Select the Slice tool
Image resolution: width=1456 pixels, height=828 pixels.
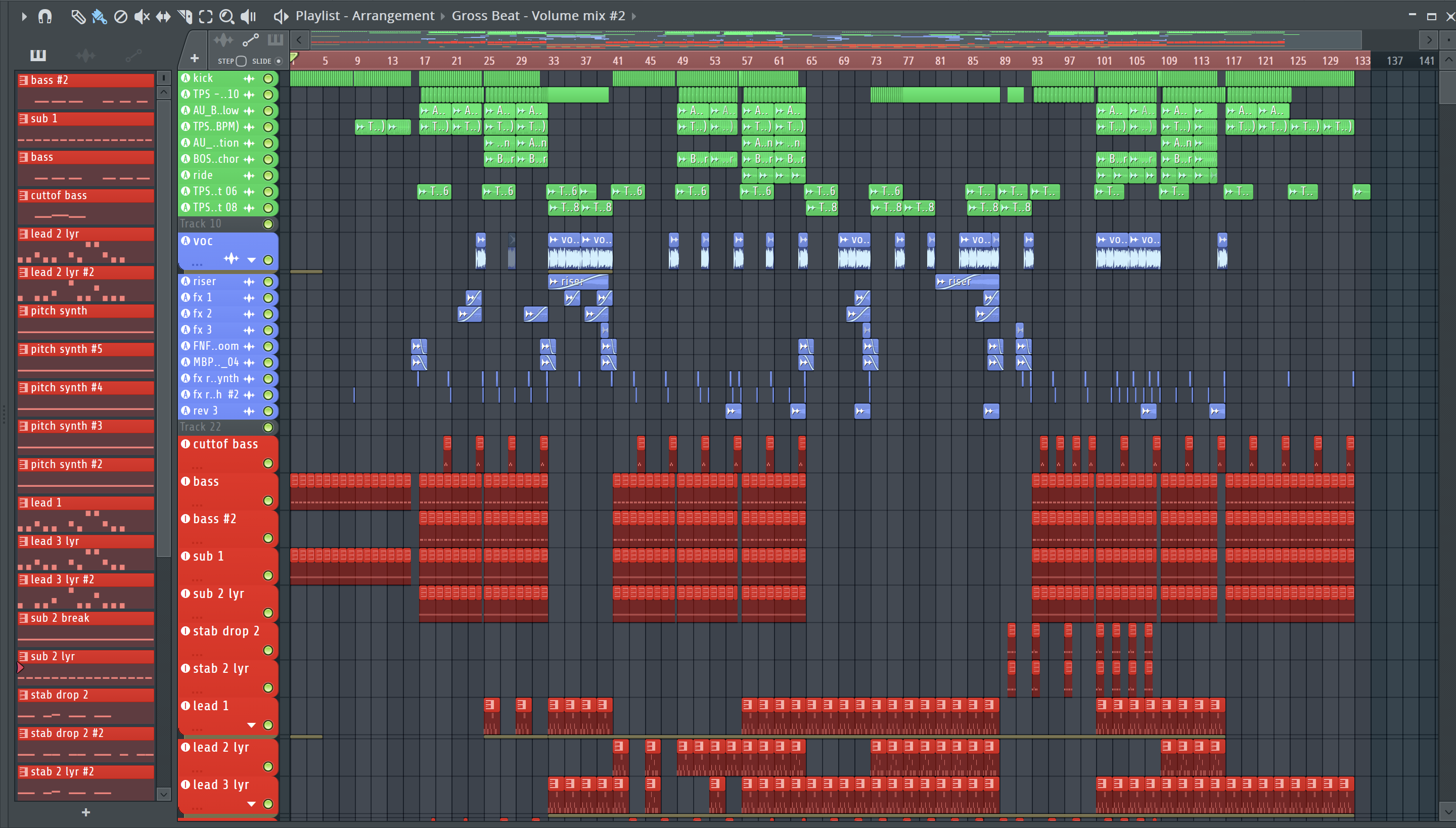185,17
